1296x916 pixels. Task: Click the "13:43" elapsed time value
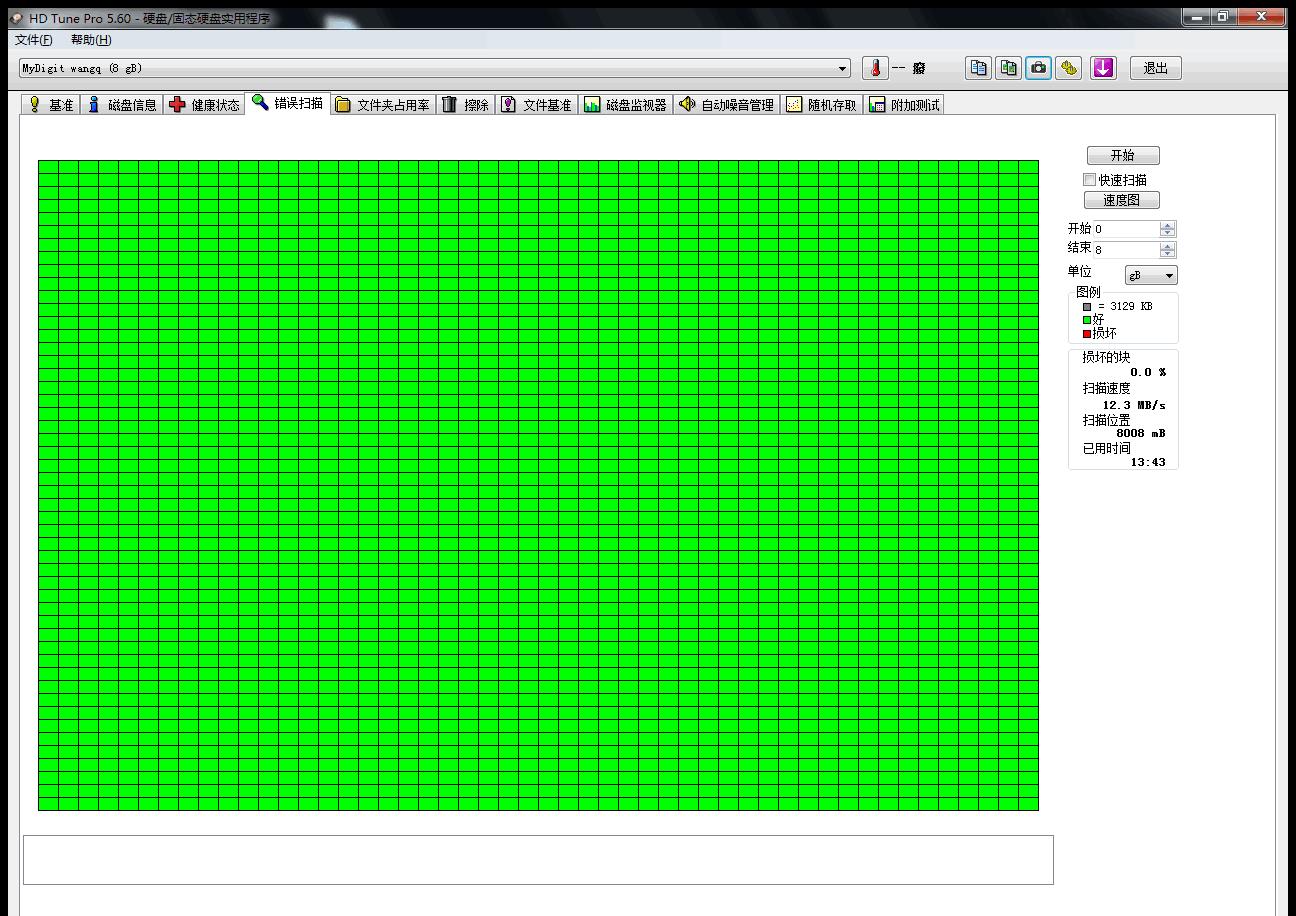[1148, 462]
